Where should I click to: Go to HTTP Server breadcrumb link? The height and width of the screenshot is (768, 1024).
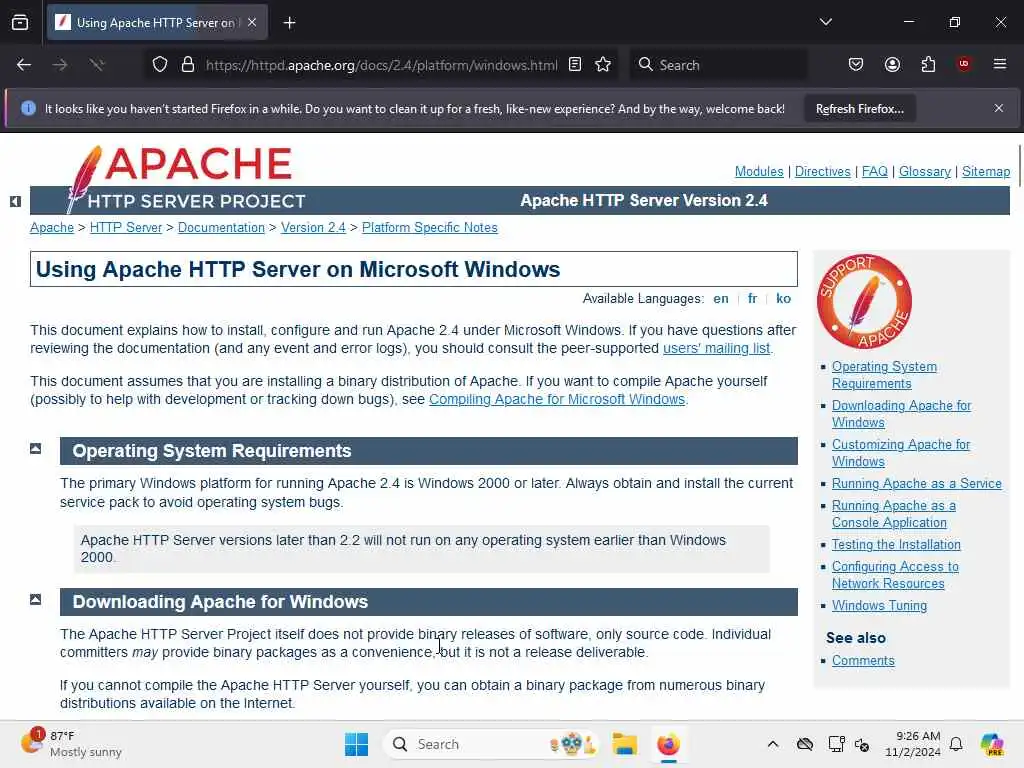coord(125,227)
